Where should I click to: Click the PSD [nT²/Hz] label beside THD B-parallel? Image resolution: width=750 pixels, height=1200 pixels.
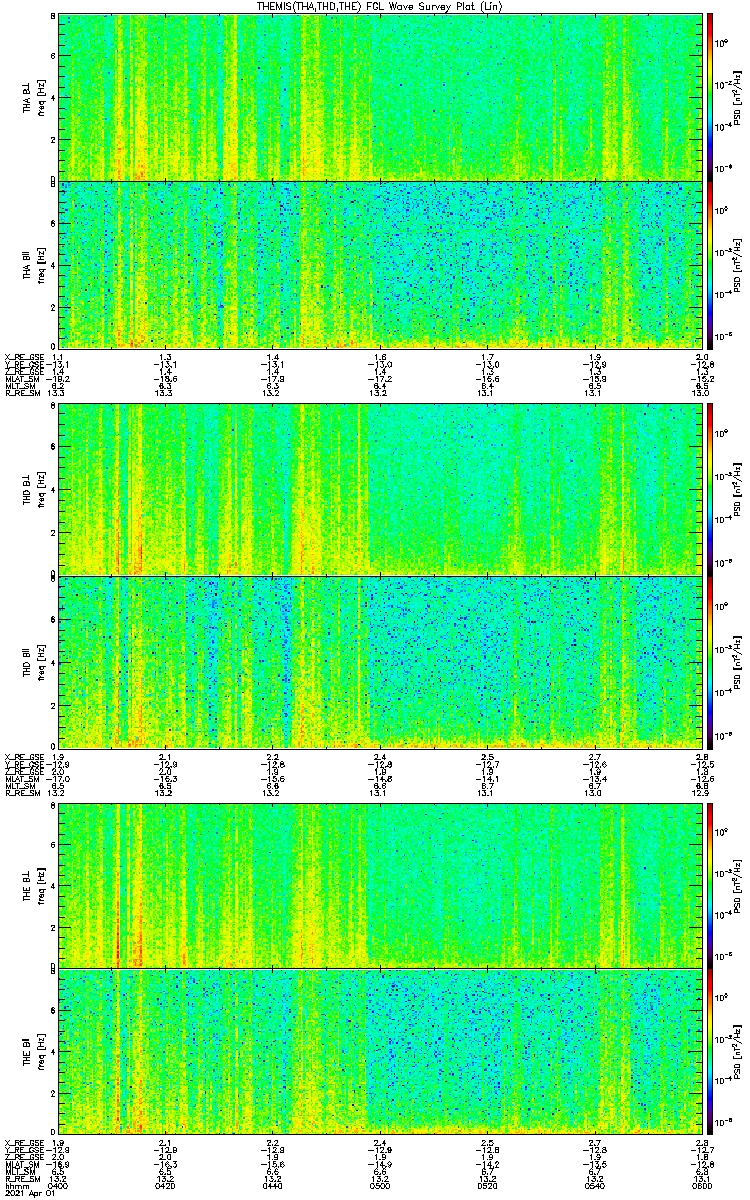(x=738, y=660)
